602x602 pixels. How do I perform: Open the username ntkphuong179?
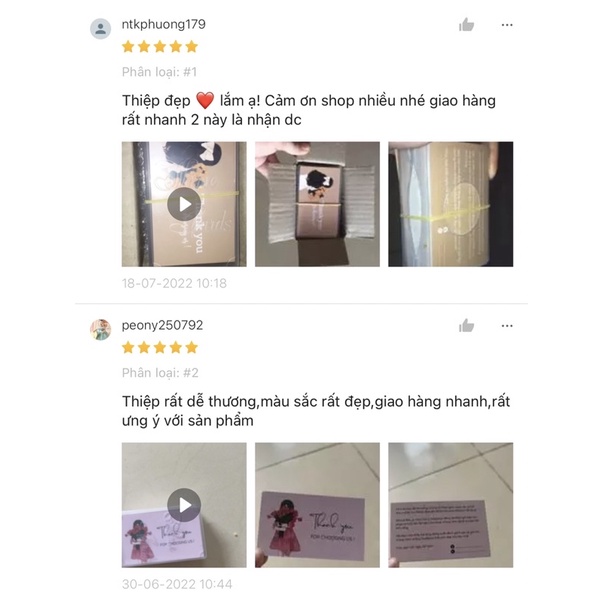[x=164, y=24]
